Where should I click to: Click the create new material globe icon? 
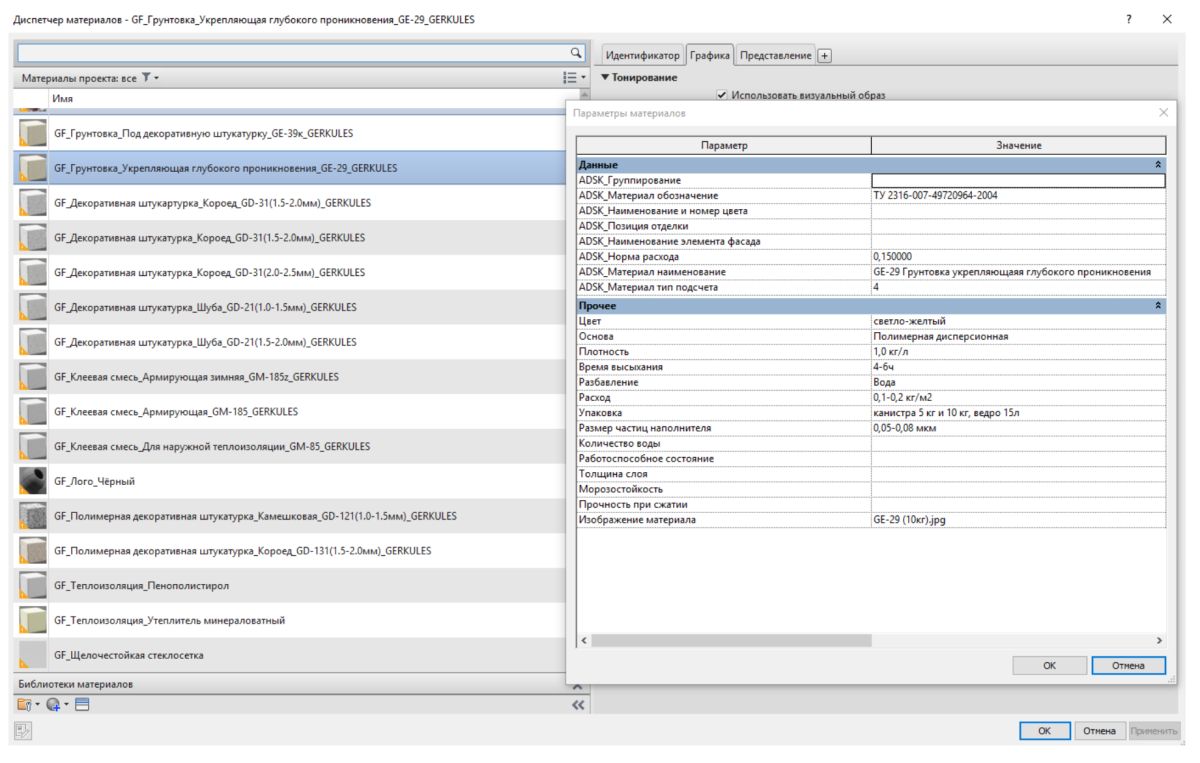click(53, 705)
